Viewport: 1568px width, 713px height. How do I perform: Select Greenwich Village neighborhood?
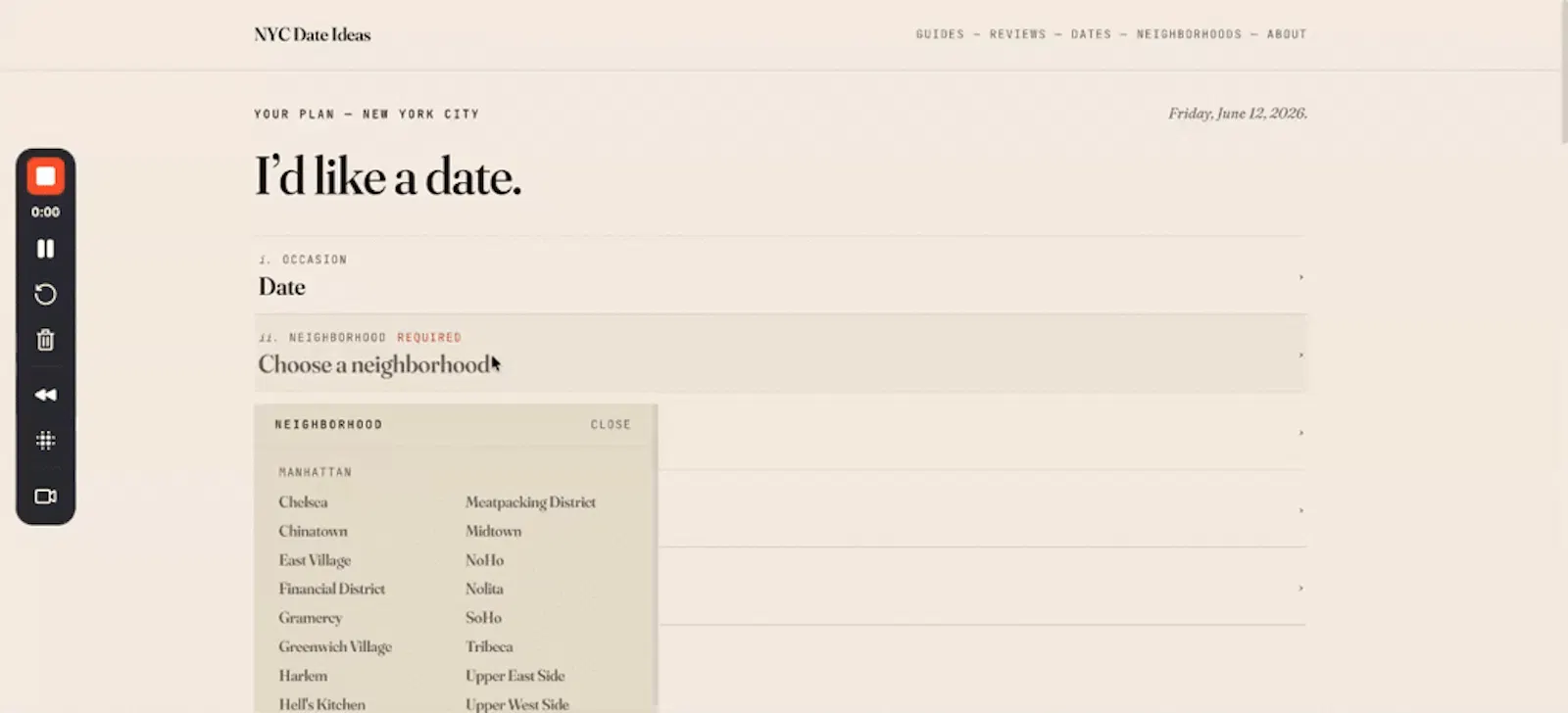coord(335,646)
